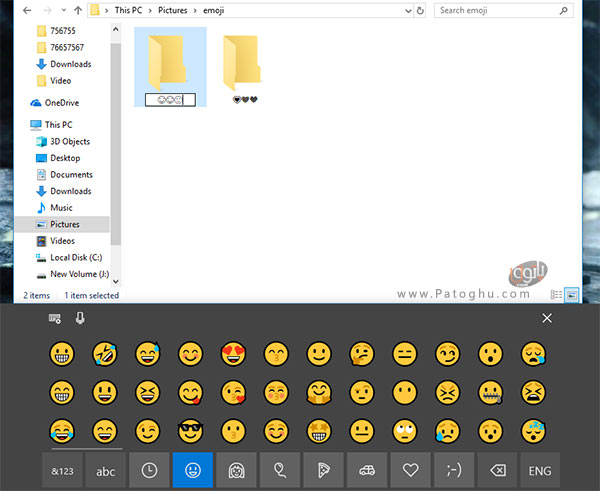This screenshot has width=600, height=491.
Task: Click navigation pane scroll up arrow
Action: click(116, 29)
